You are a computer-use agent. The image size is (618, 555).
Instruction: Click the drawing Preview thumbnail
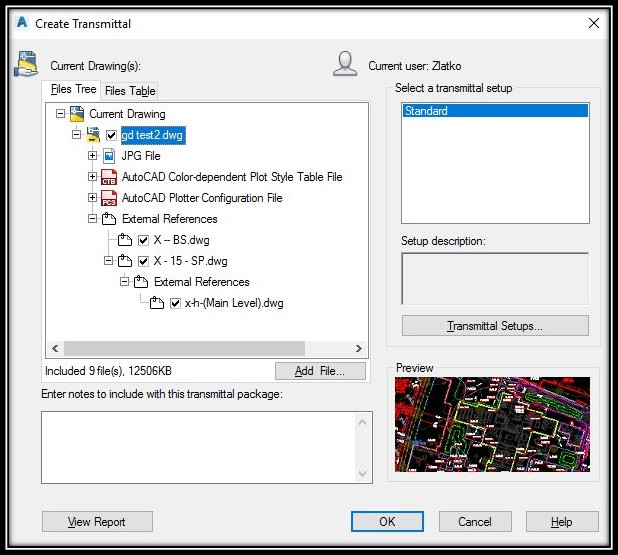coord(492,424)
